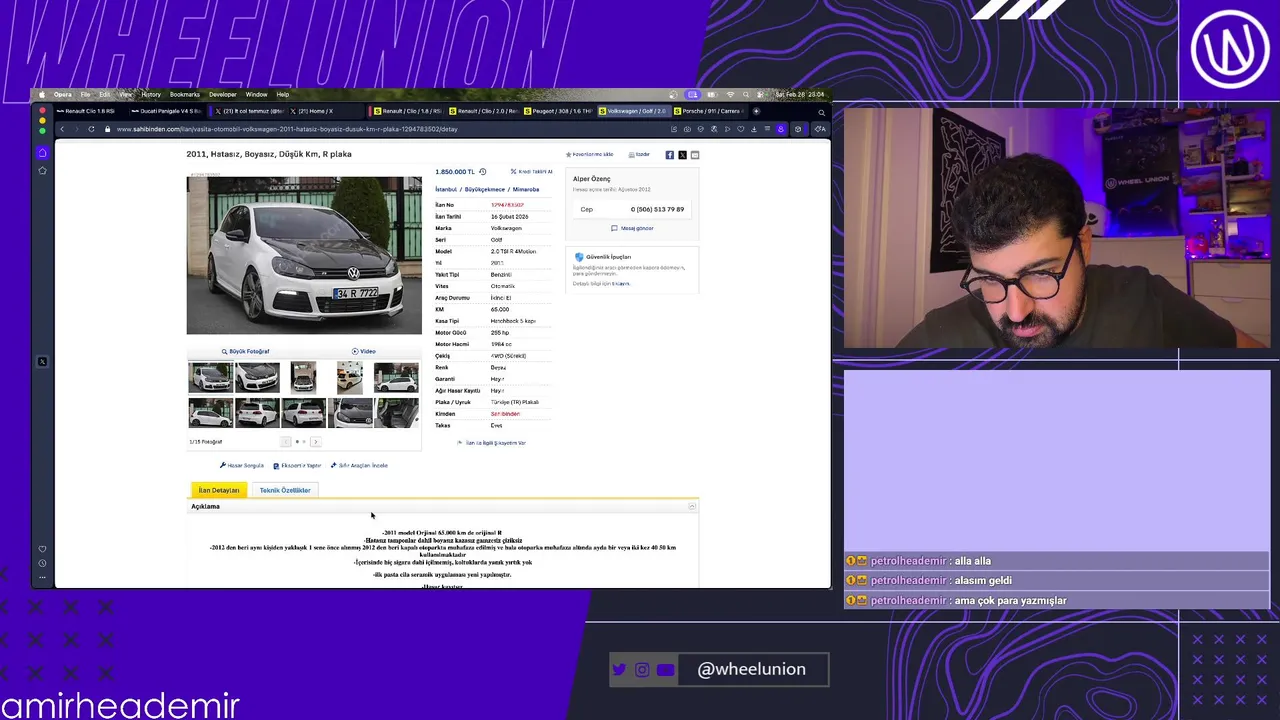1280x720 pixels.
Task: Share the listing on X
Action: [682, 155]
